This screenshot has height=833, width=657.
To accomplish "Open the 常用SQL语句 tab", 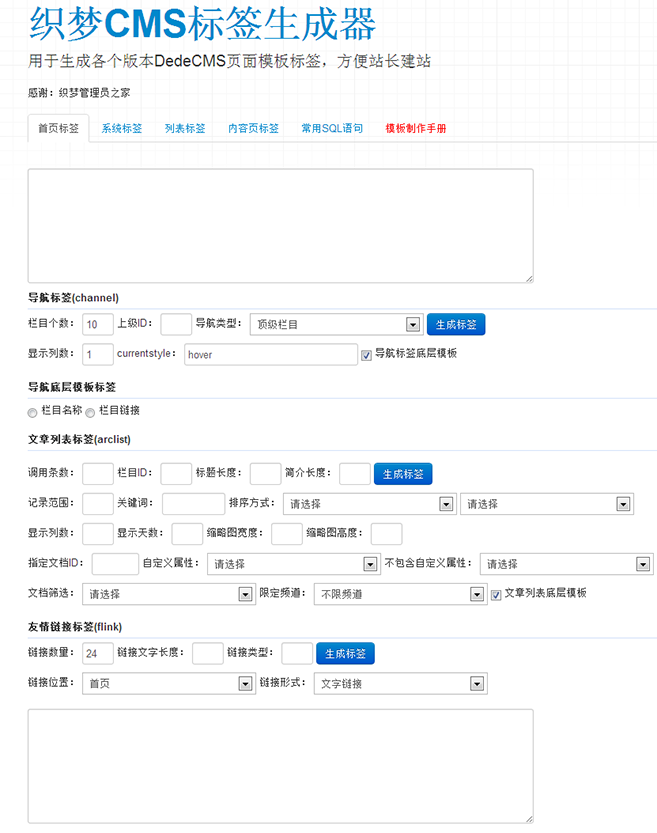I will 332,128.
